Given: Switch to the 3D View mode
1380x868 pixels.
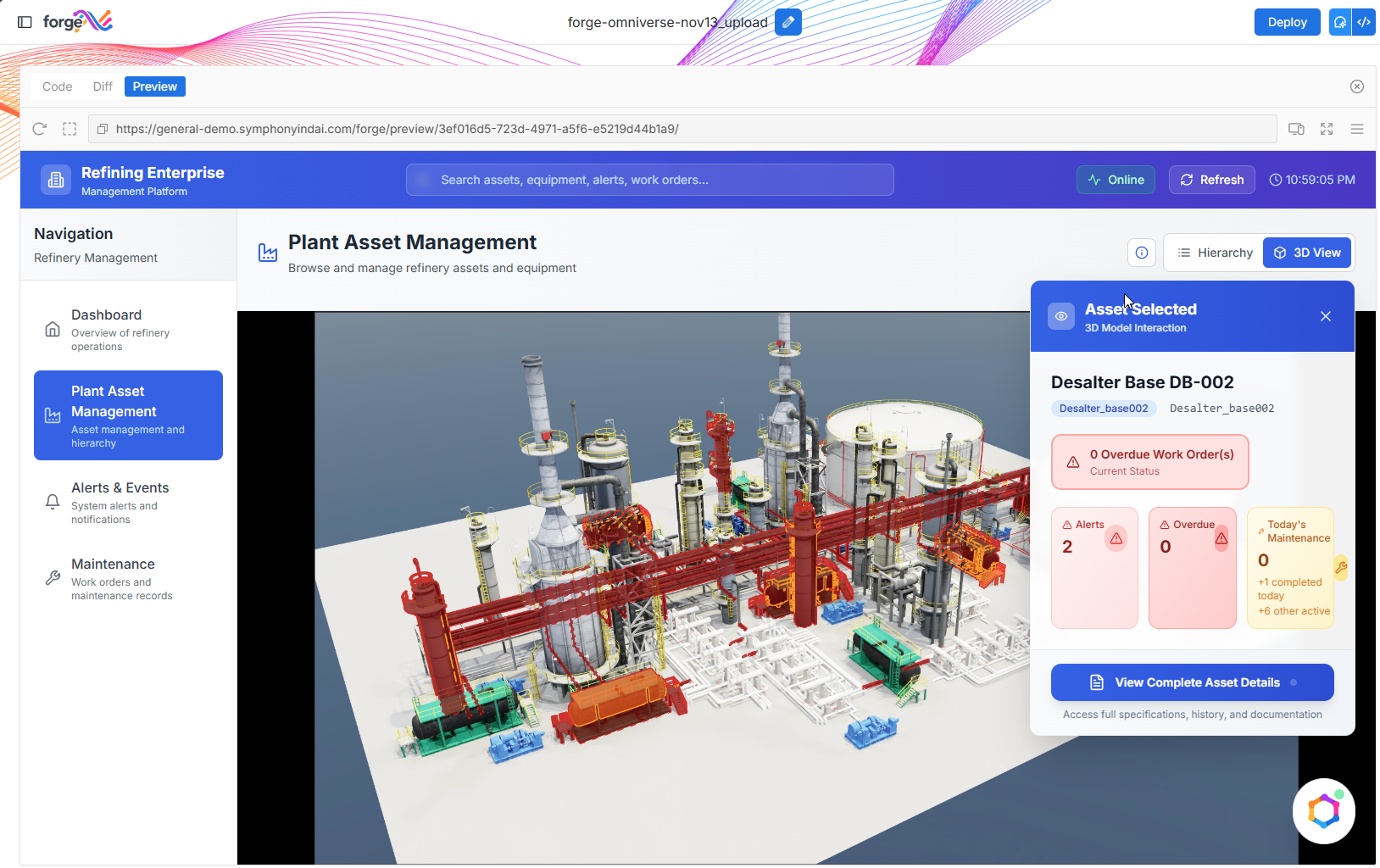Looking at the screenshot, I should click(x=1307, y=253).
